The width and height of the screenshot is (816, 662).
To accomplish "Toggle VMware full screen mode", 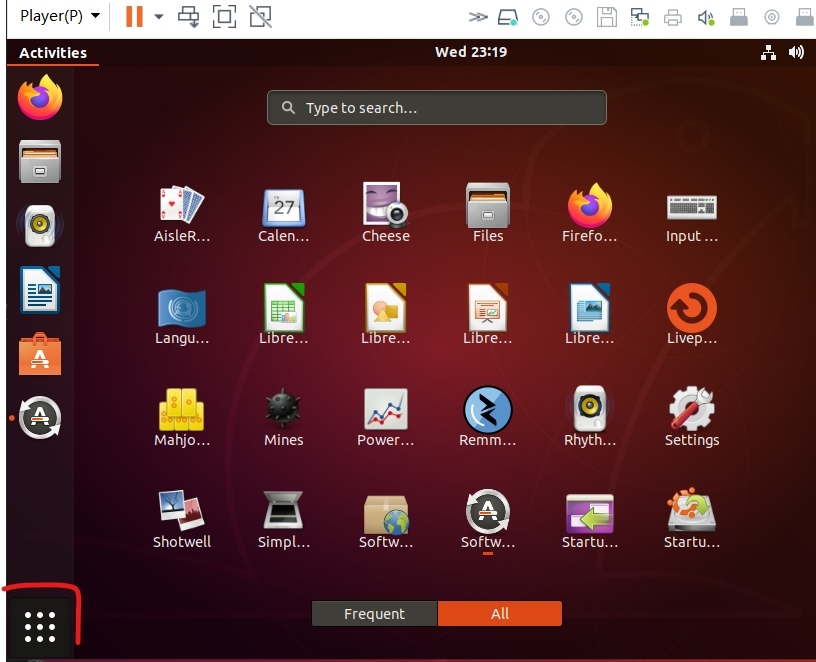I will (x=224, y=16).
